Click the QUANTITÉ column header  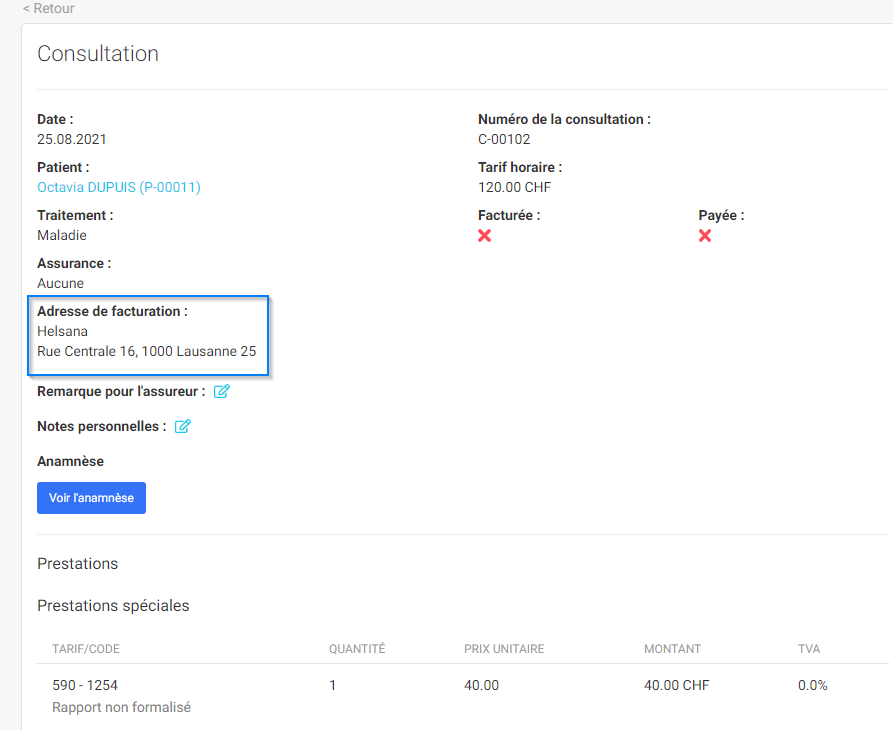click(x=357, y=649)
